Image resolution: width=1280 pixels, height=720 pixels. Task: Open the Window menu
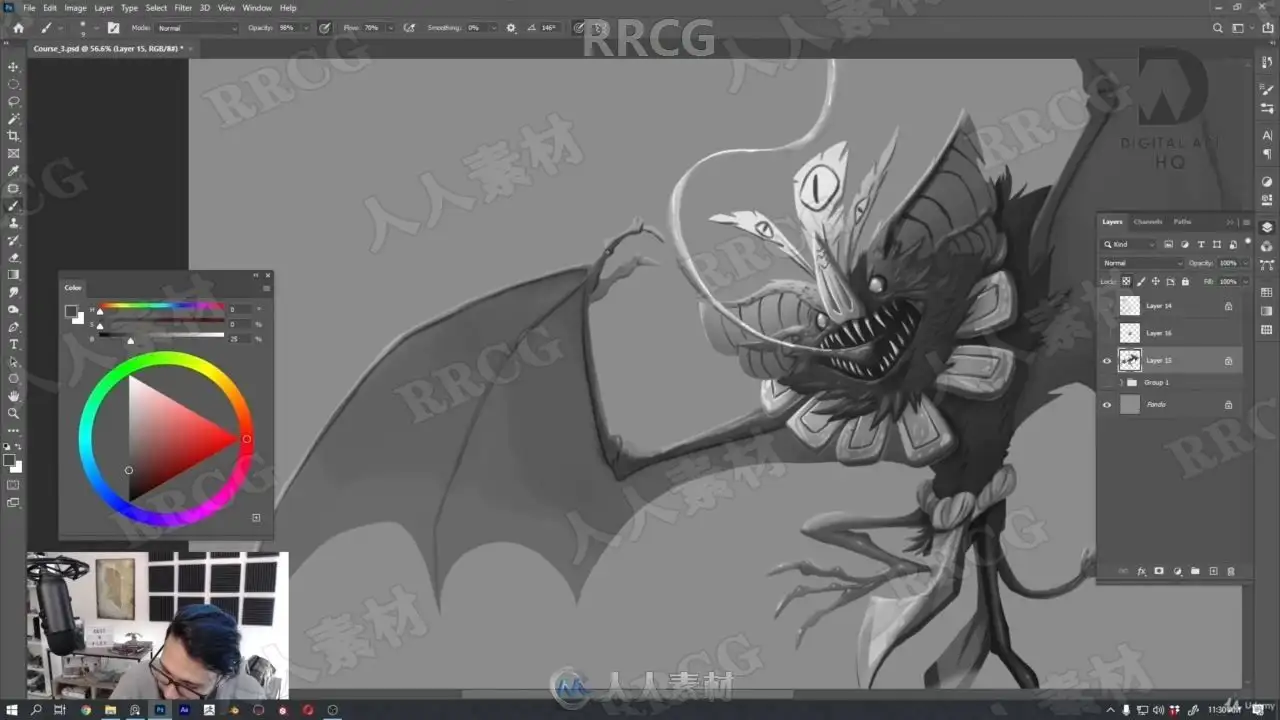click(257, 8)
